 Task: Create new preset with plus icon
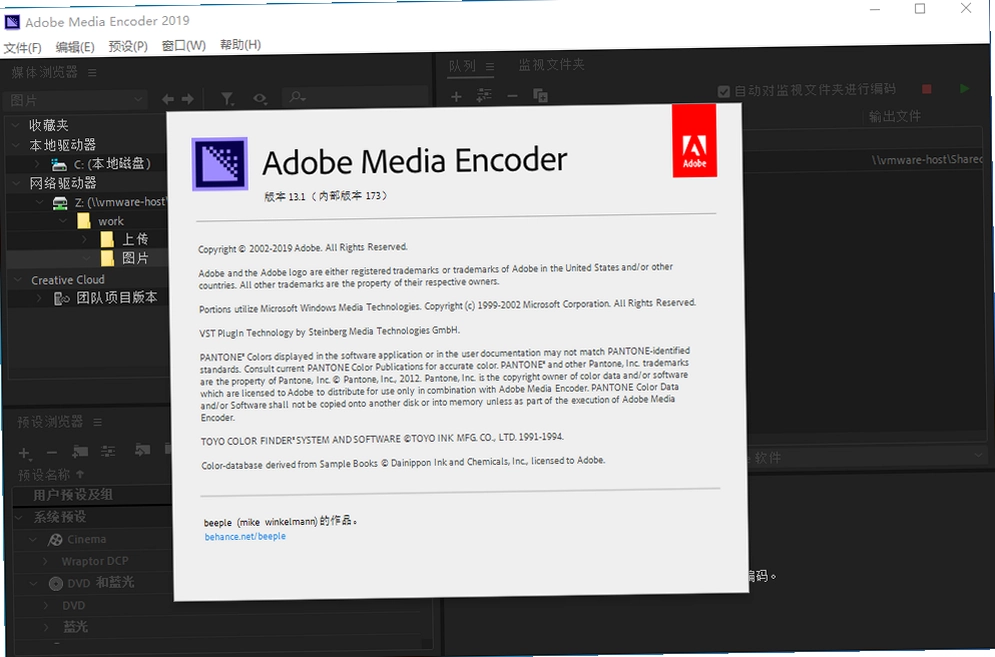point(25,453)
